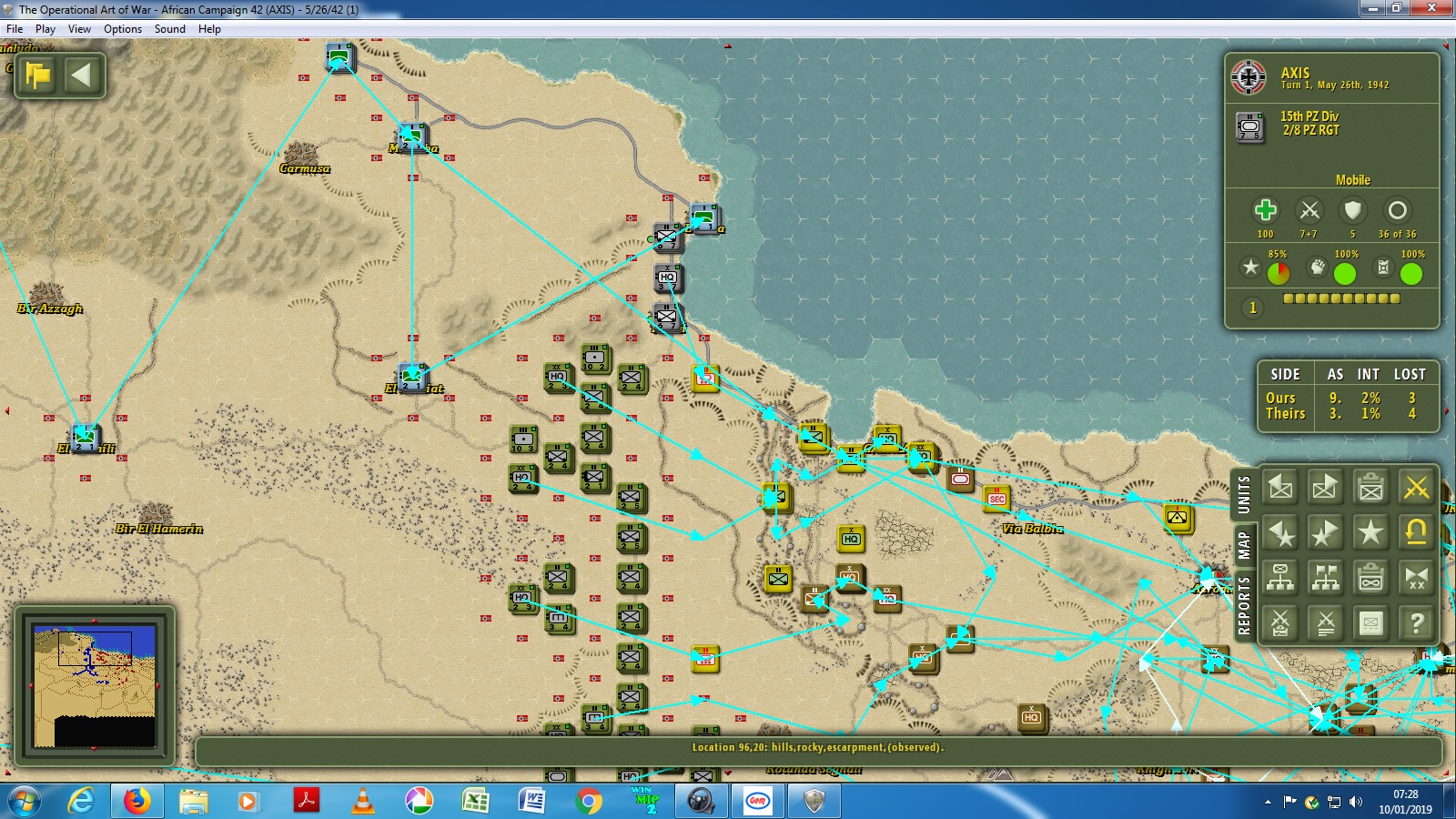Open the Options menu
The width and height of the screenshot is (1456, 819).
point(123,29)
